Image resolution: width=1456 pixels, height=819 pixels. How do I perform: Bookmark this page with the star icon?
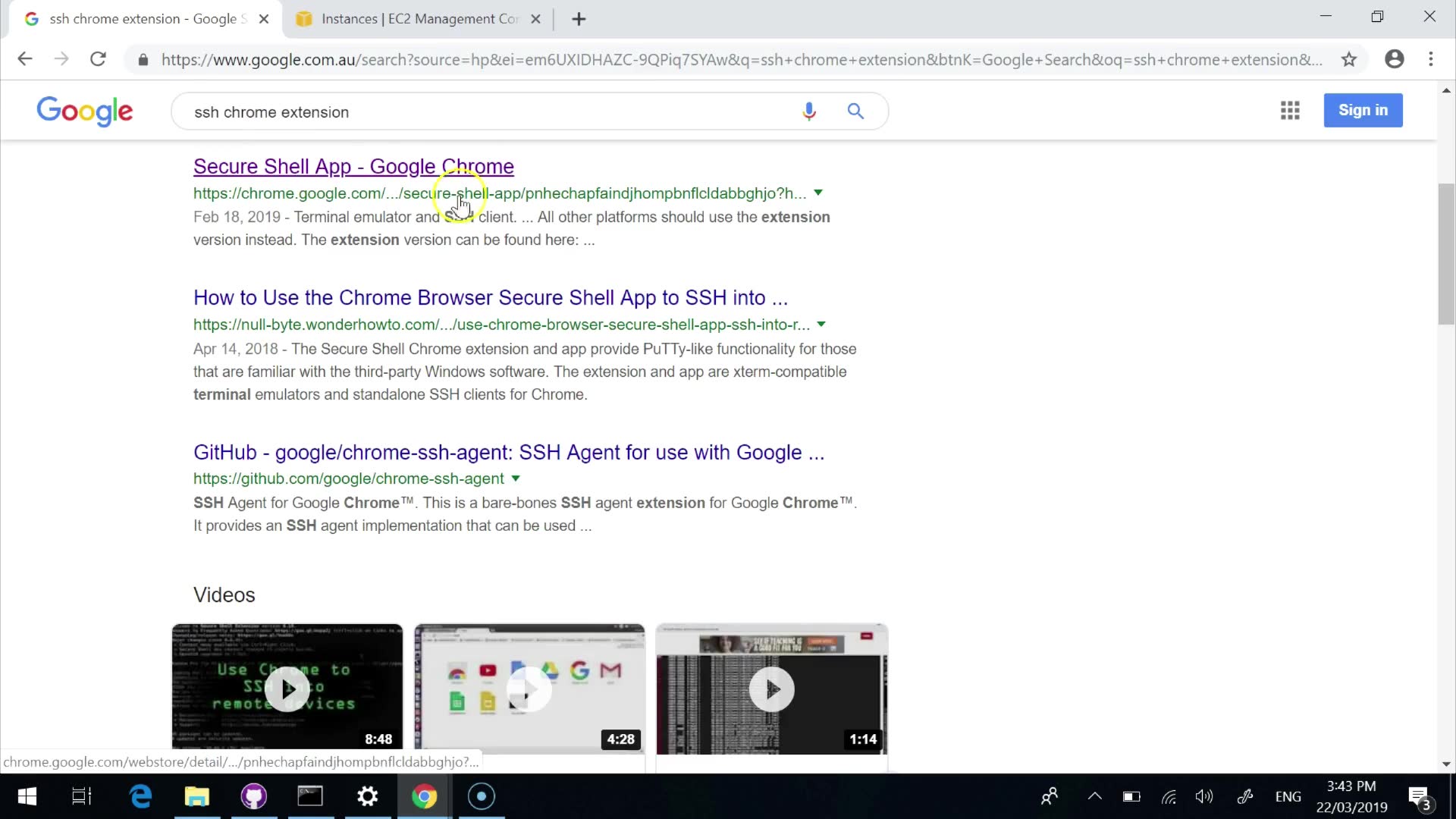tap(1348, 59)
